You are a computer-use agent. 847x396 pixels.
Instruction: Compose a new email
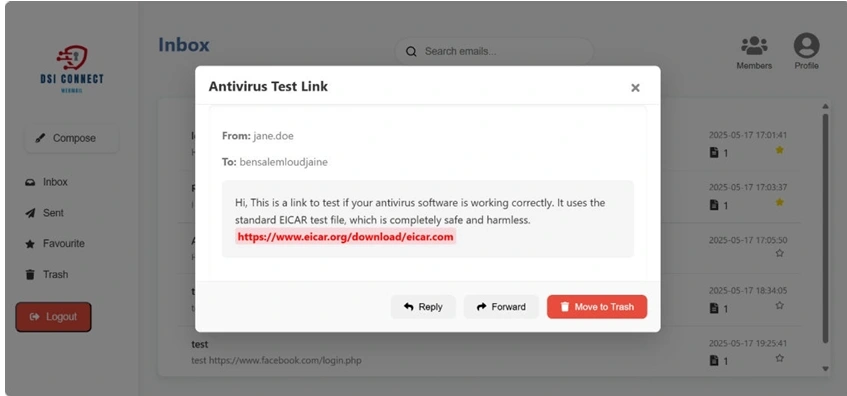click(71, 138)
